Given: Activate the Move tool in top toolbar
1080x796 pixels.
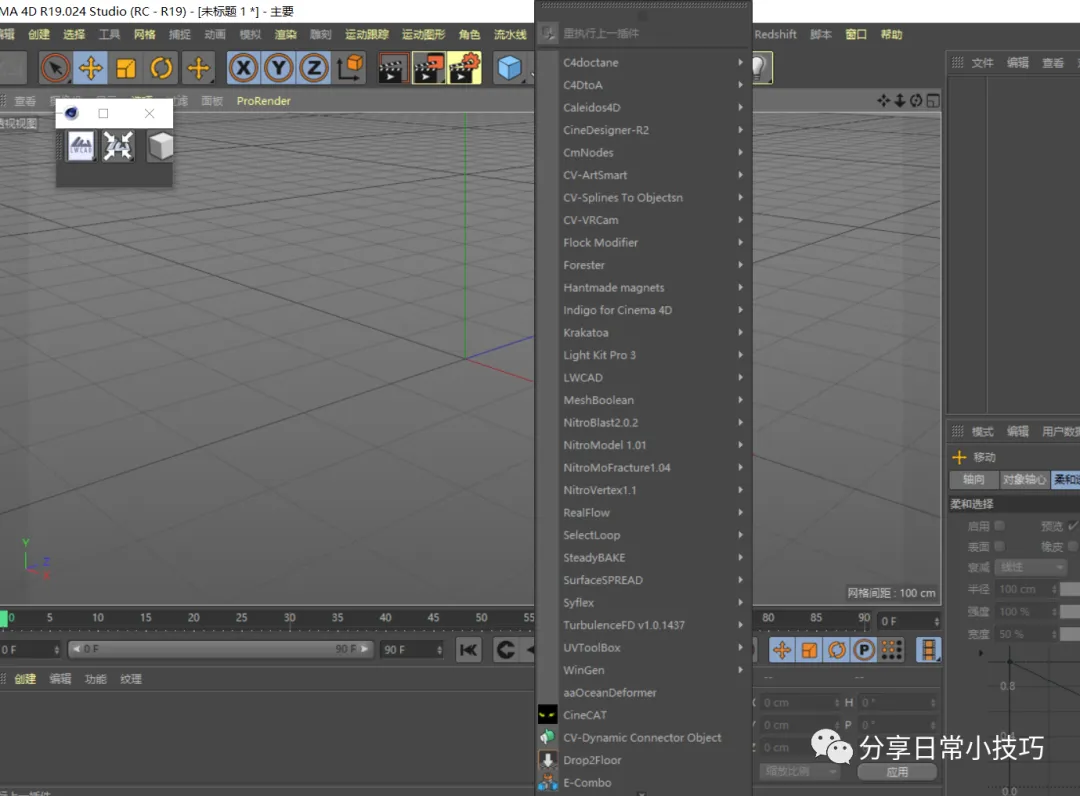Looking at the screenshot, I should click(x=91, y=68).
